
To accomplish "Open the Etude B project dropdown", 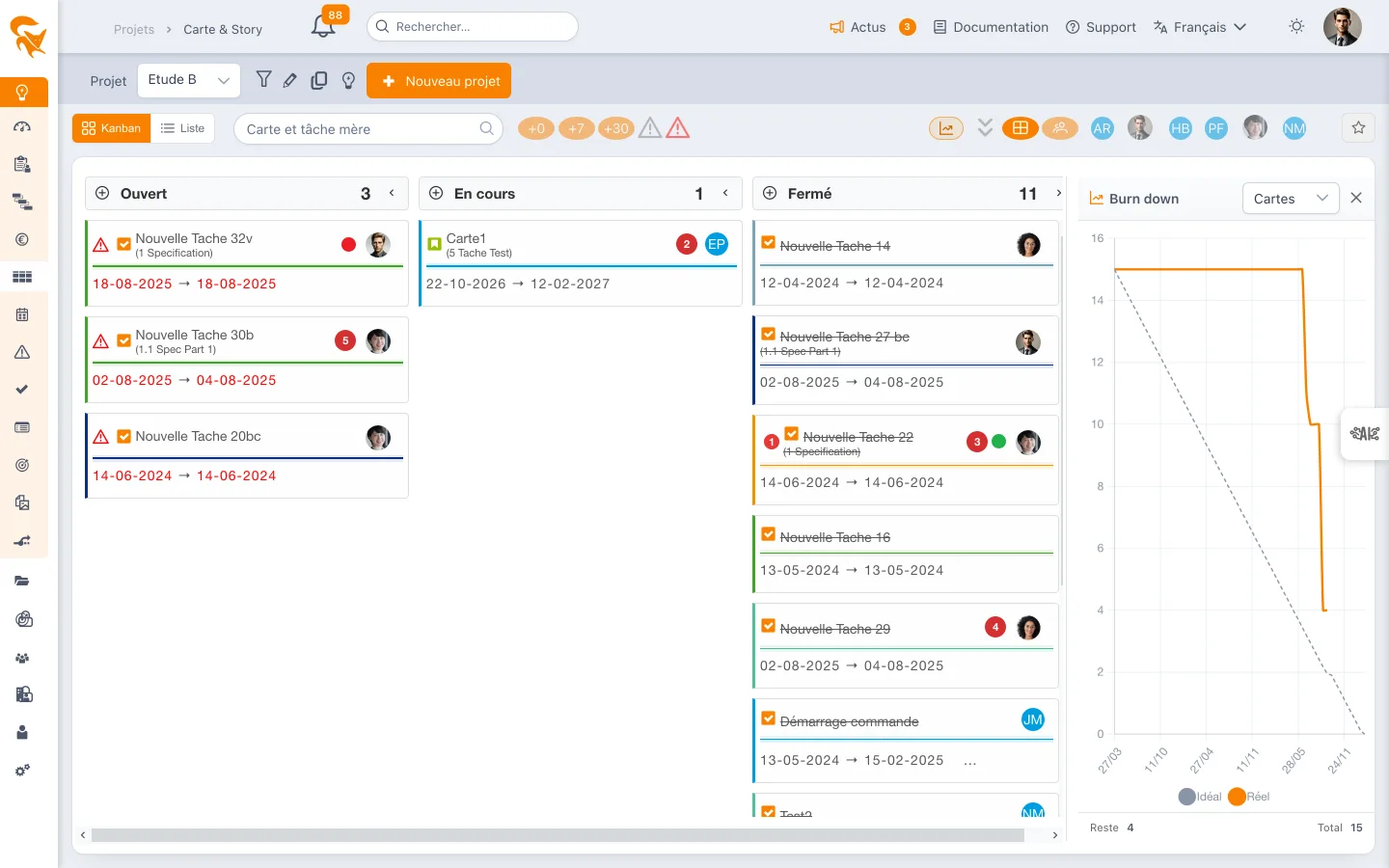I will [x=189, y=81].
